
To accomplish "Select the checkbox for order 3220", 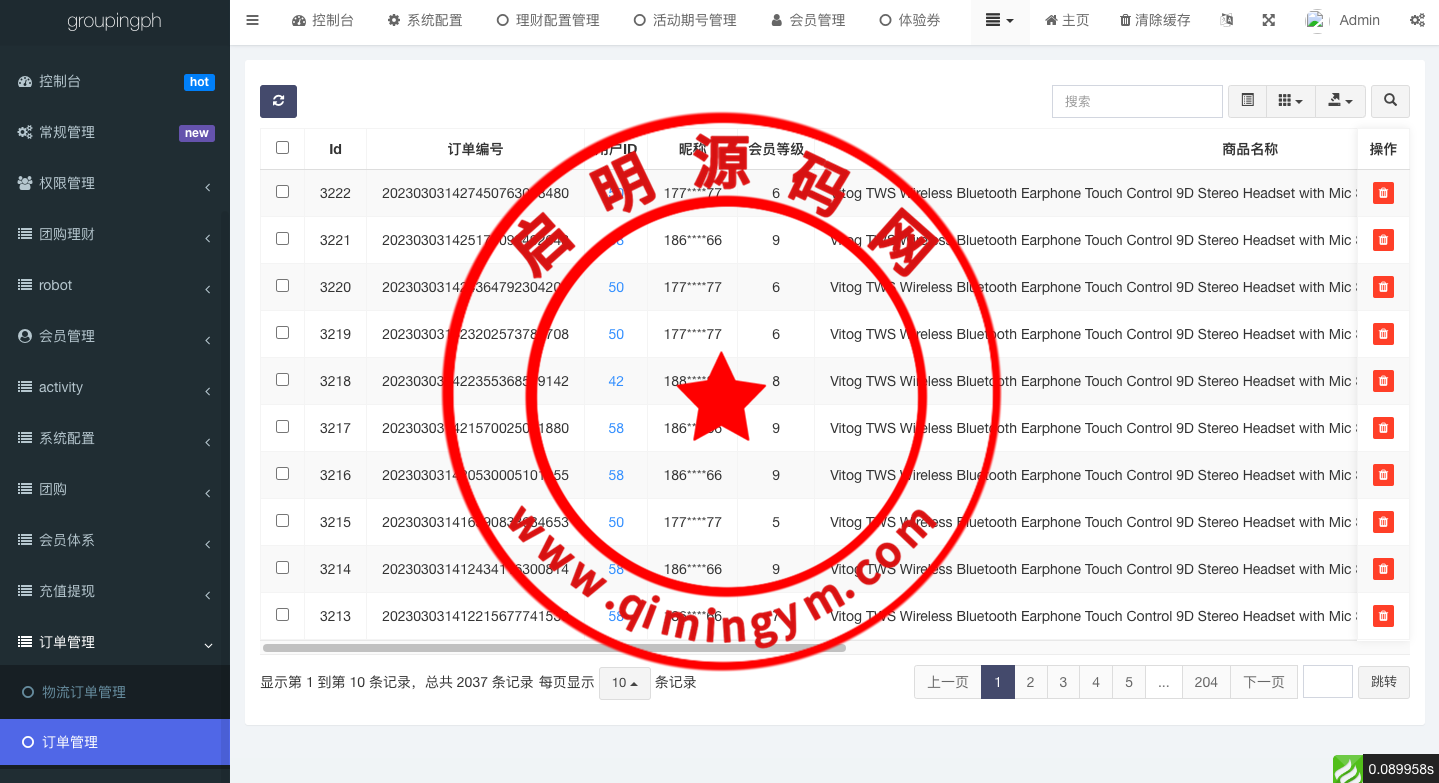I will pyautogui.click(x=282, y=286).
